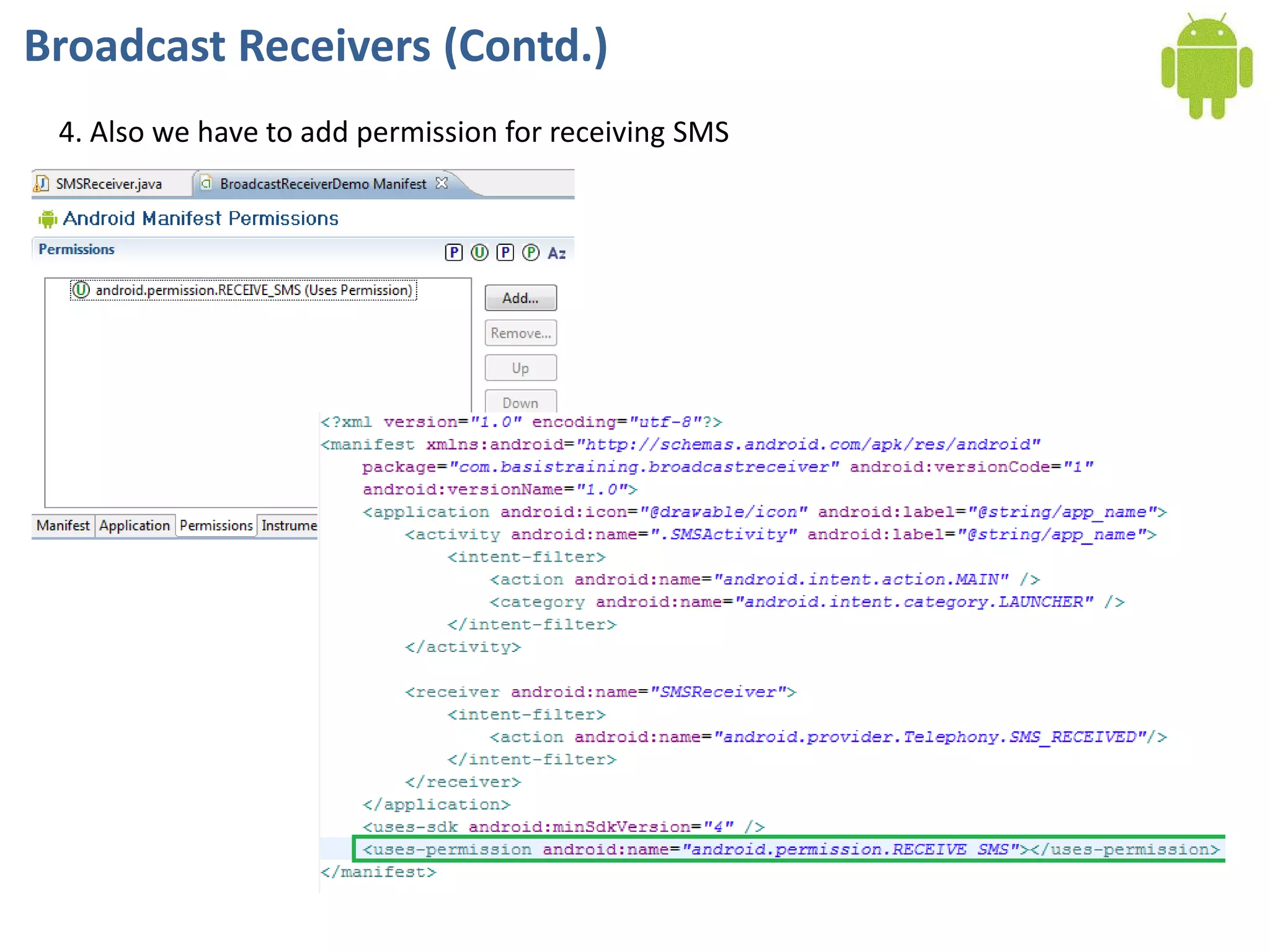
Task: Click the '<receiver android:name="SMSReceiver">' line
Action: tap(600, 692)
